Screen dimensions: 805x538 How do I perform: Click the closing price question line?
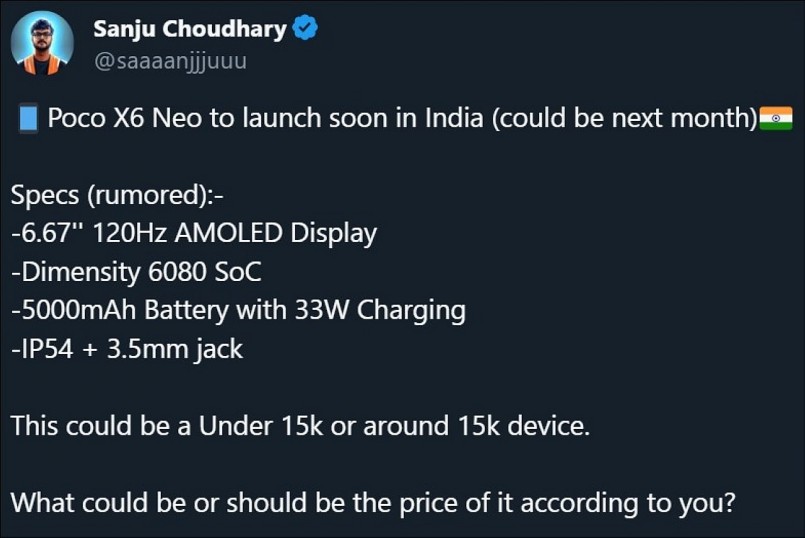click(x=373, y=503)
